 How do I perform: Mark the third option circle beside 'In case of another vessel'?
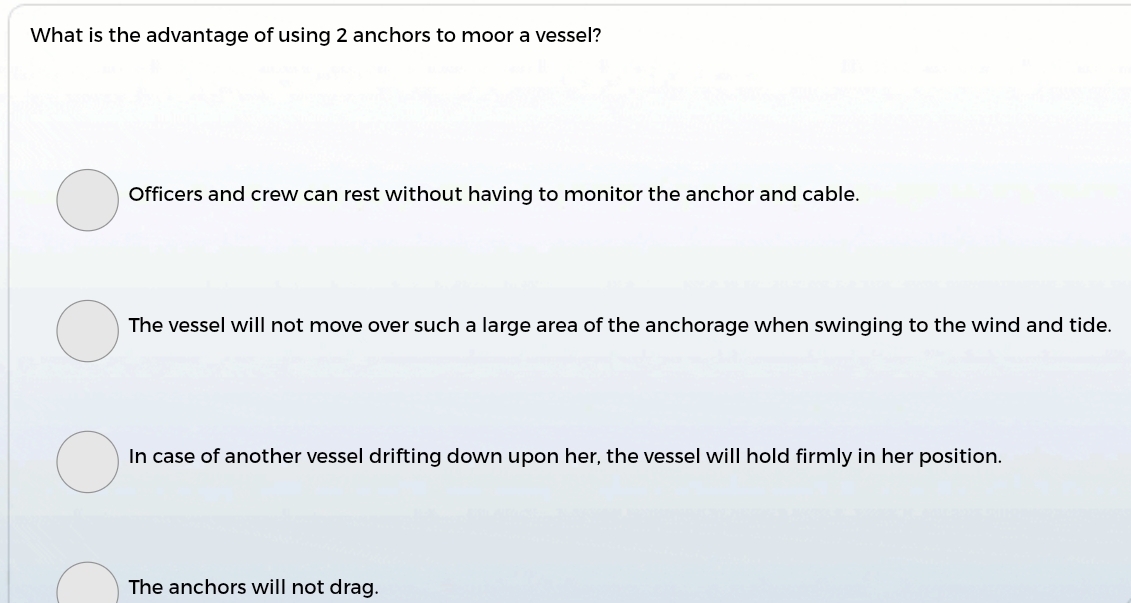[87, 462]
